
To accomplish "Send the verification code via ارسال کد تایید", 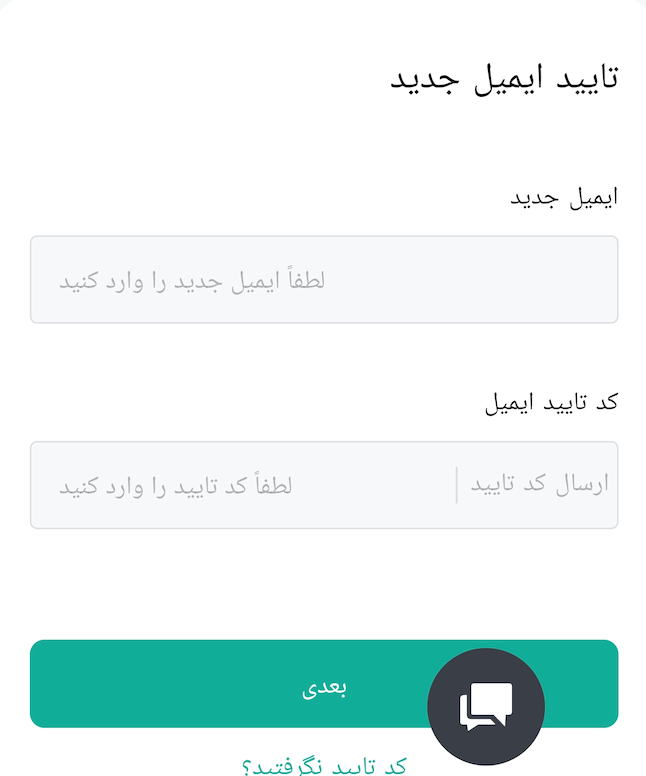I will pyautogui.click(x=539, y=484).
